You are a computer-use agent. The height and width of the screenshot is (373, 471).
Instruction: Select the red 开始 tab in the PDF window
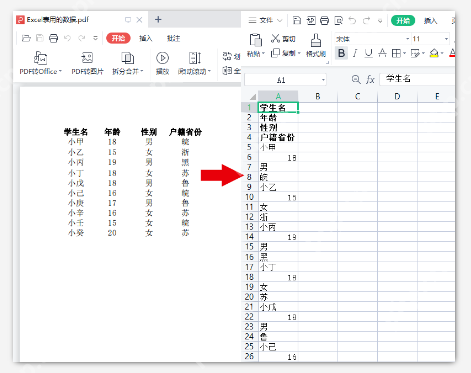(118, 38)
